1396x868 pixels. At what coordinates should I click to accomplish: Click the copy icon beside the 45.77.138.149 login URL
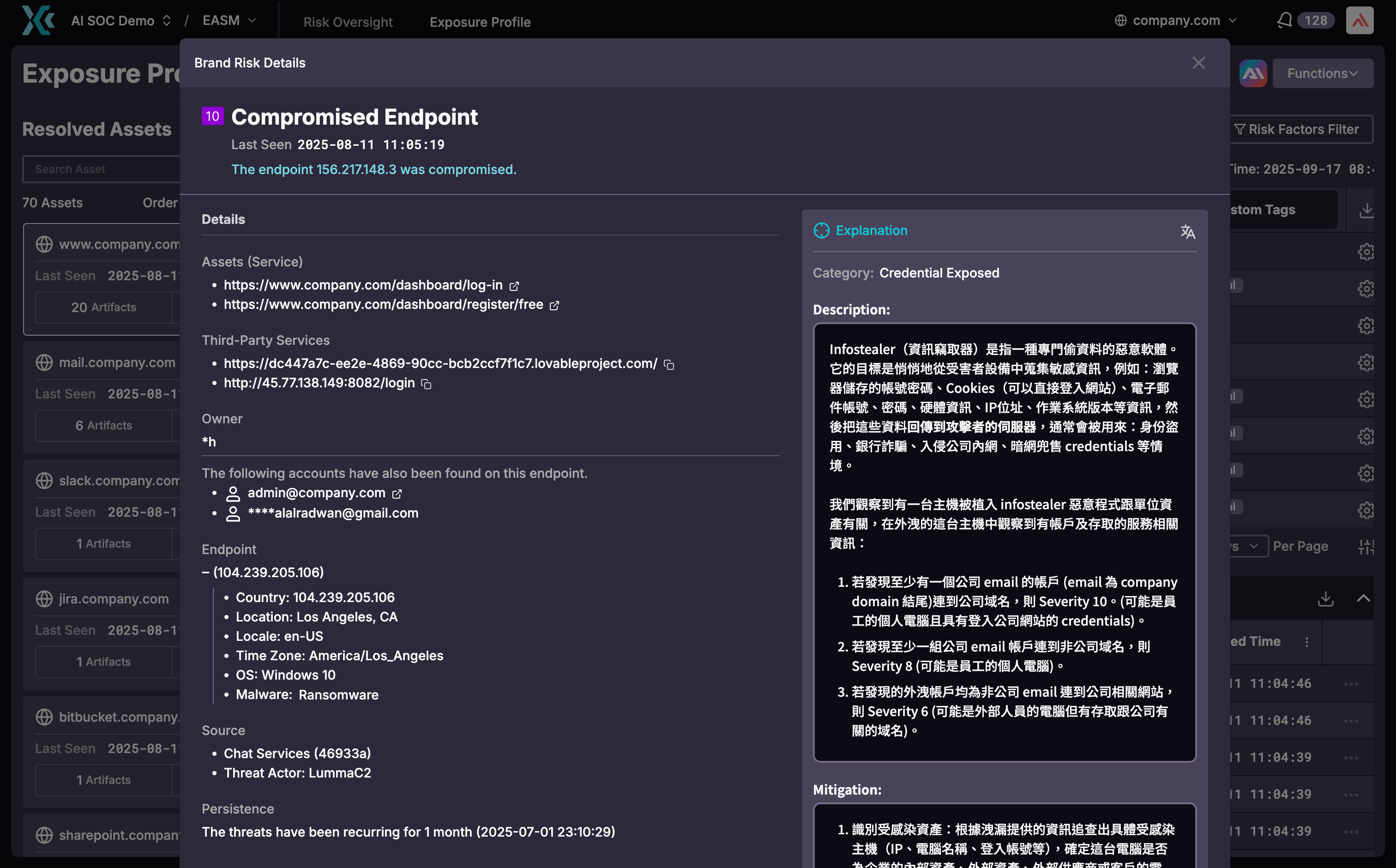[x=426, y=384]
